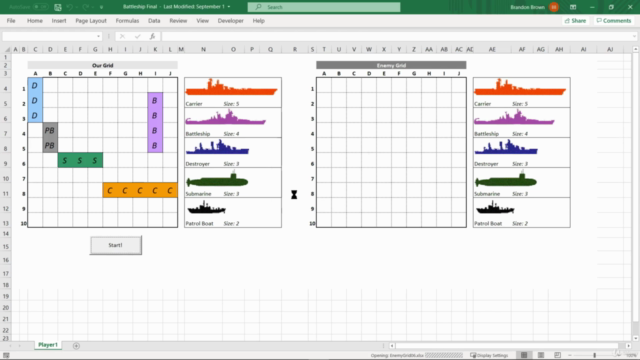Open Brandon Brown account avatar
This screenshot has height=360, width=640.
click(x=554, y=7)
